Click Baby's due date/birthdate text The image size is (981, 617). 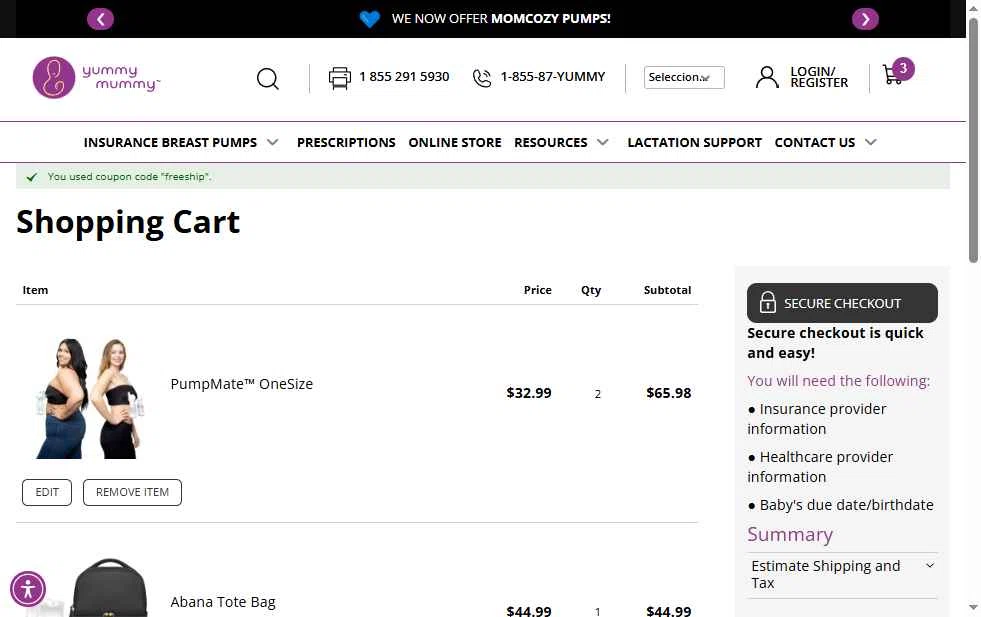(846, 505)
